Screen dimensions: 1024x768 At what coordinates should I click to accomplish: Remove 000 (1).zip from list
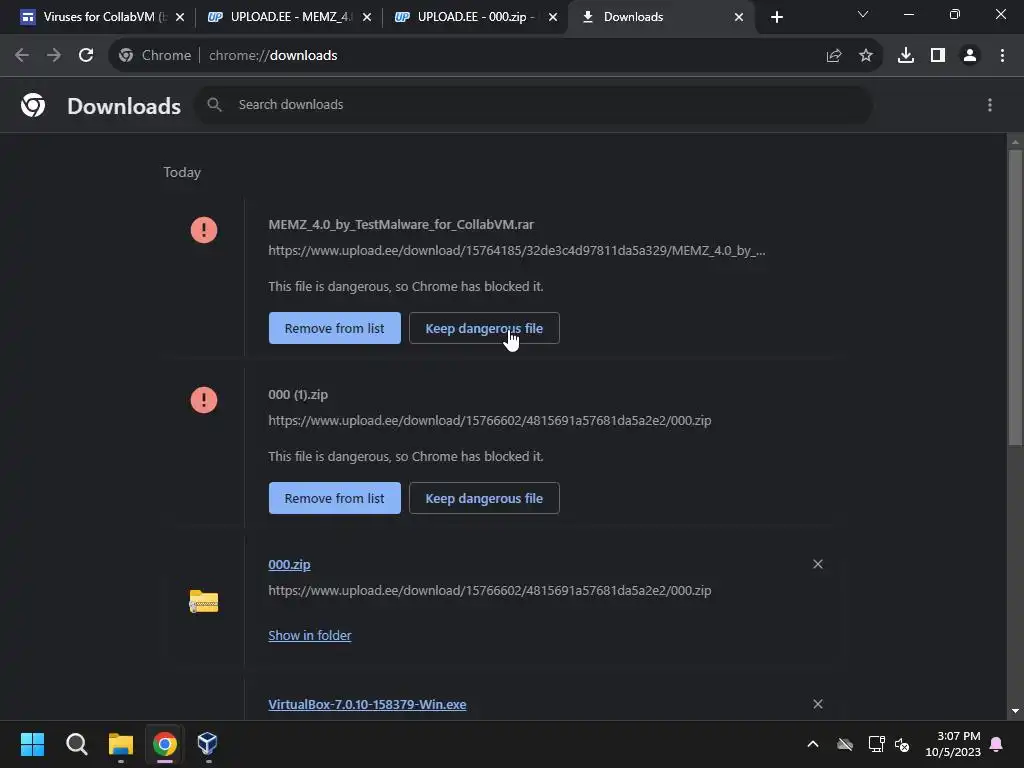point(334,498)
